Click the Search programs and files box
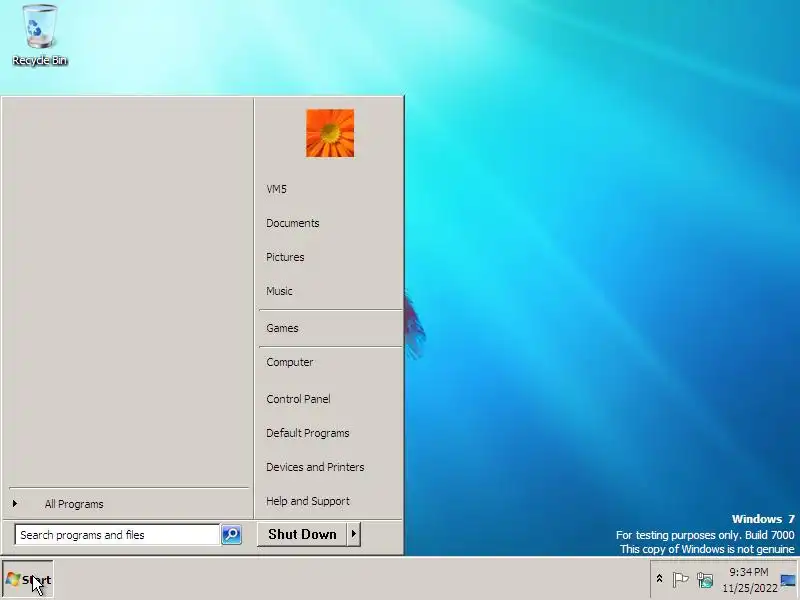The width and height of the screenshot is (800, 600). pos(117,535)
